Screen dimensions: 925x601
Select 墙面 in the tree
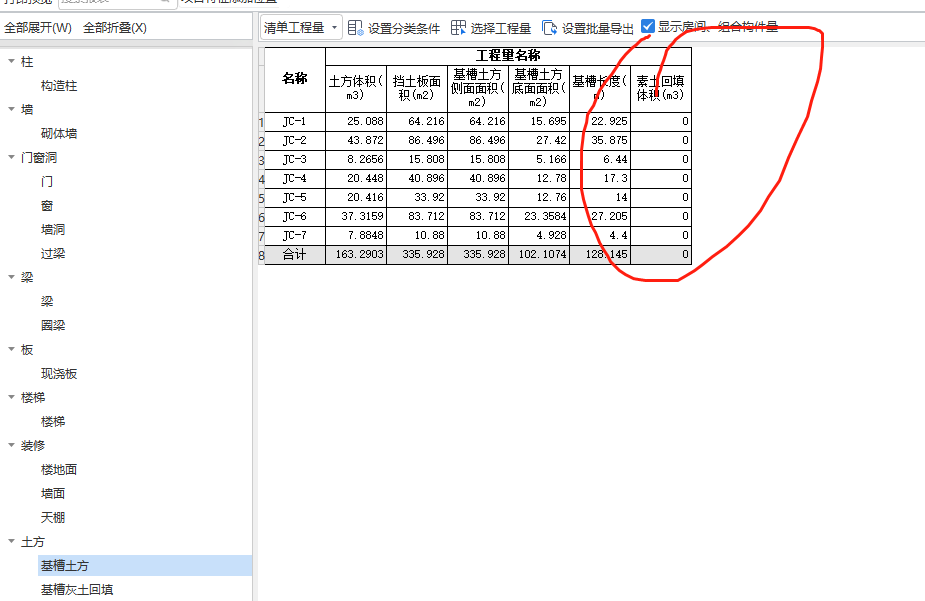(x=53, y=494)
